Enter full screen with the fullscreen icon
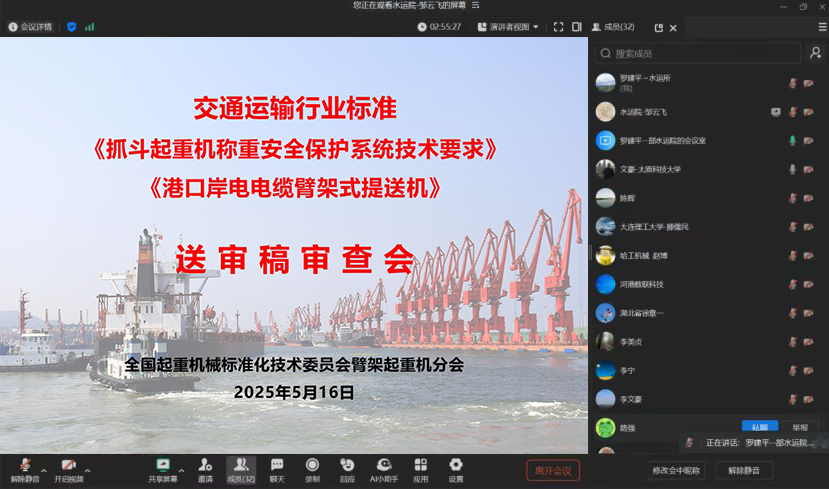 point(558,27)
